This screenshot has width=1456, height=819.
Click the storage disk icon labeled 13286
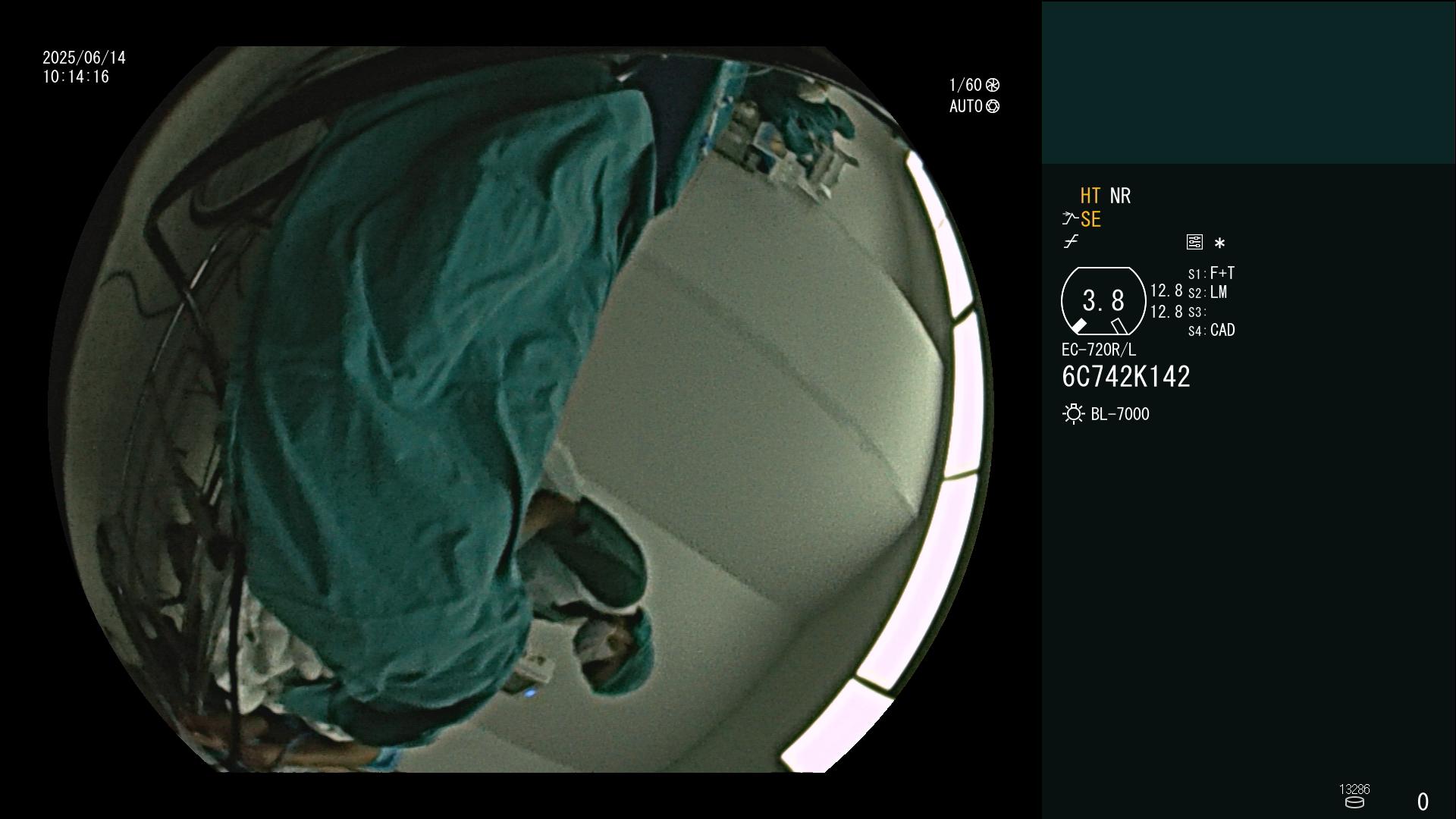(1354, 802)
